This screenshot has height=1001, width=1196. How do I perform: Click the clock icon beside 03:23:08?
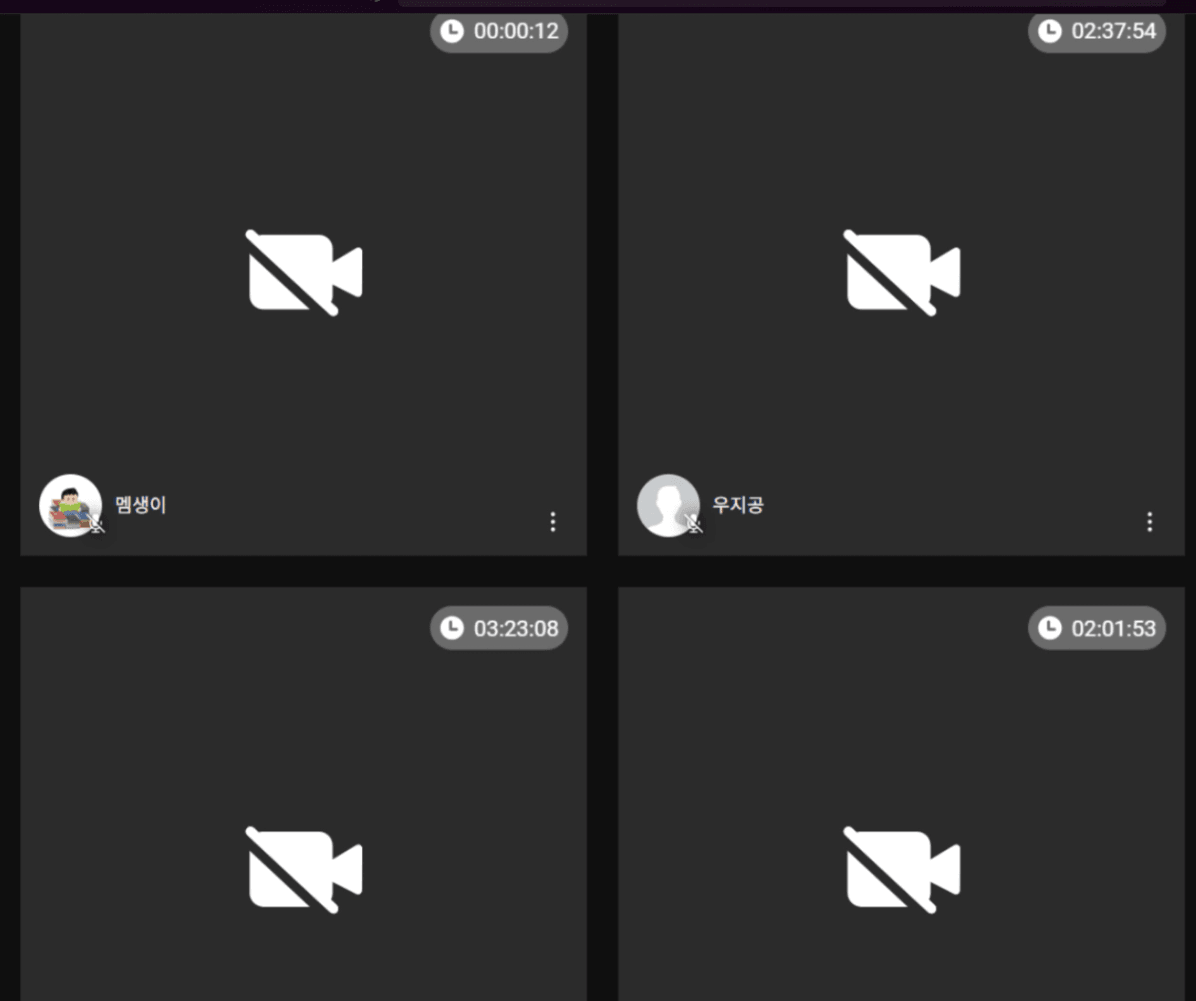coord(452,628)
